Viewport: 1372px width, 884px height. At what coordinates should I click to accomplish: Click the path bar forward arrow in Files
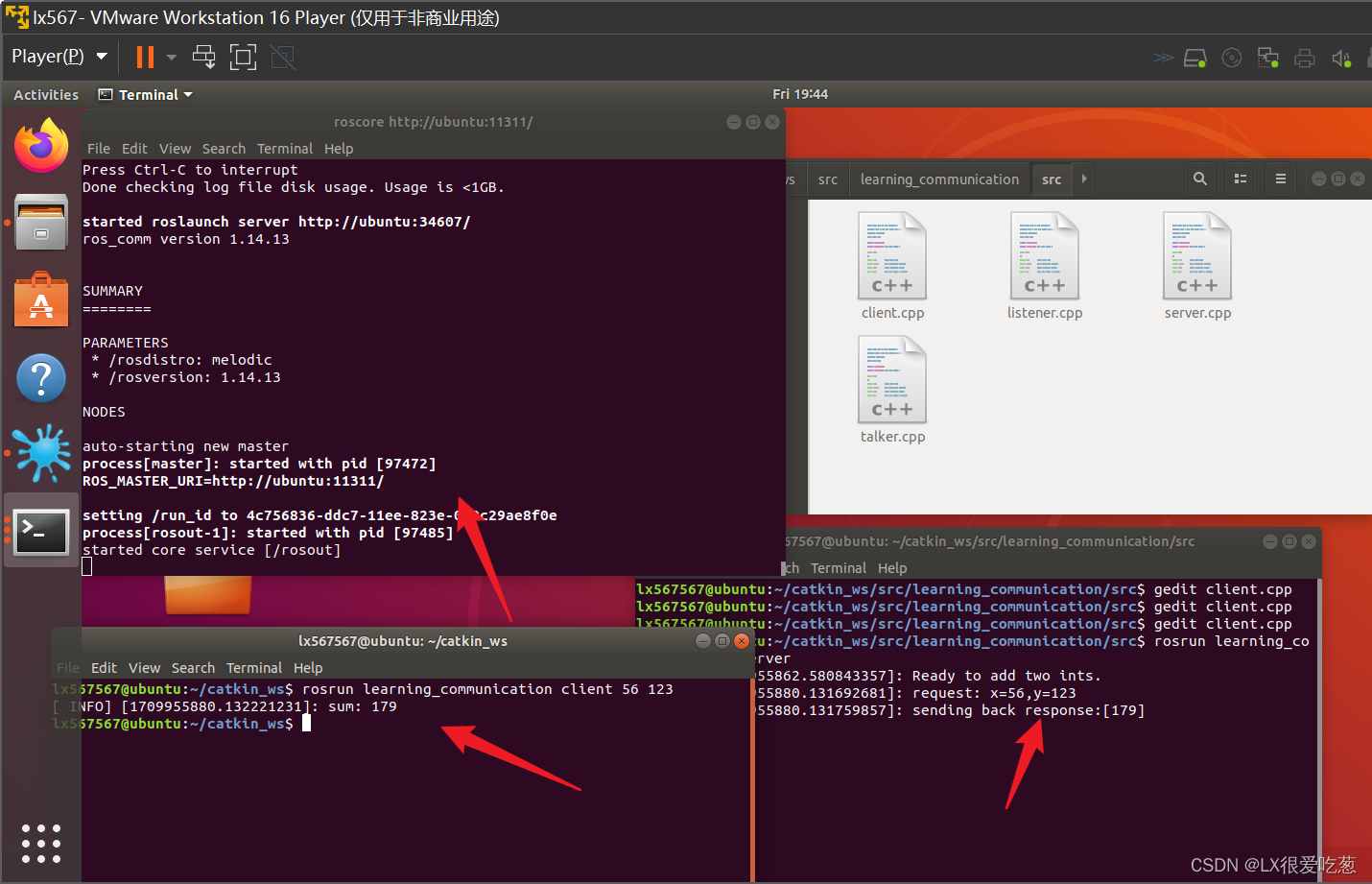1084,179
